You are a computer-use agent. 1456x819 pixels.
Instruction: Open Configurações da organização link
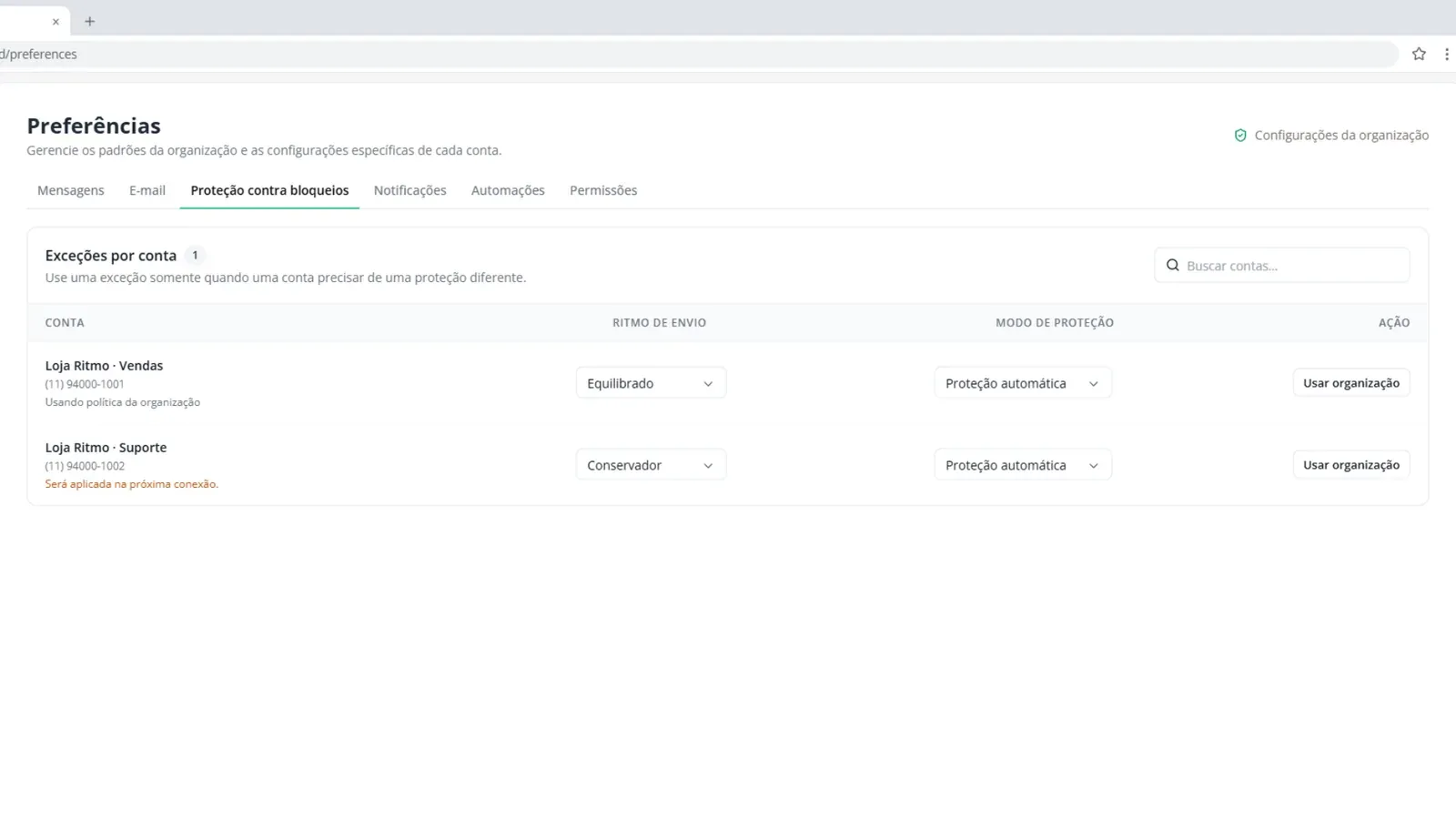coord(1331,135)
